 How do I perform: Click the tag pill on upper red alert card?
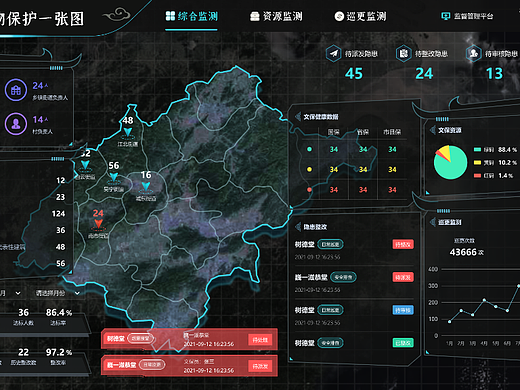pyautogui.click(x=141, y=338)
